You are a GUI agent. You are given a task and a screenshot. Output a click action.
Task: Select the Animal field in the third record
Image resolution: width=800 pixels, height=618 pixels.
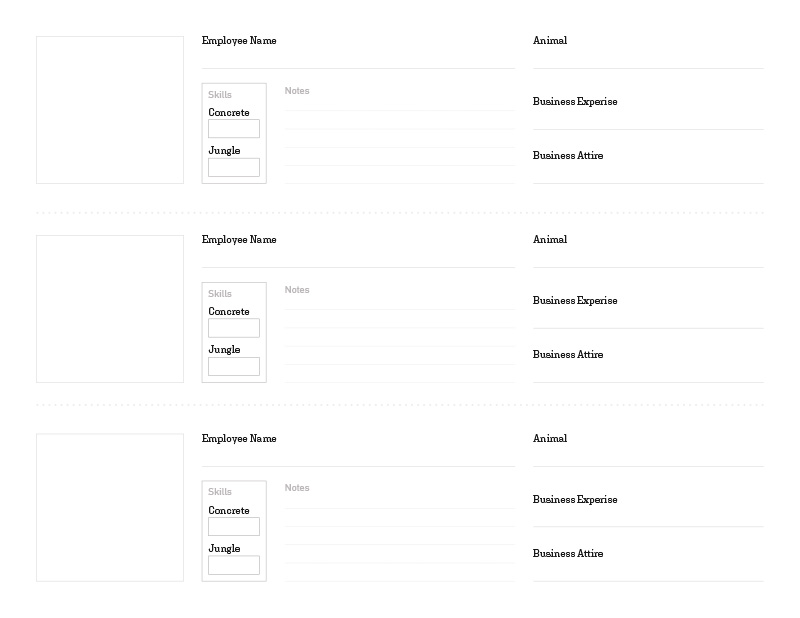(648, 453)
